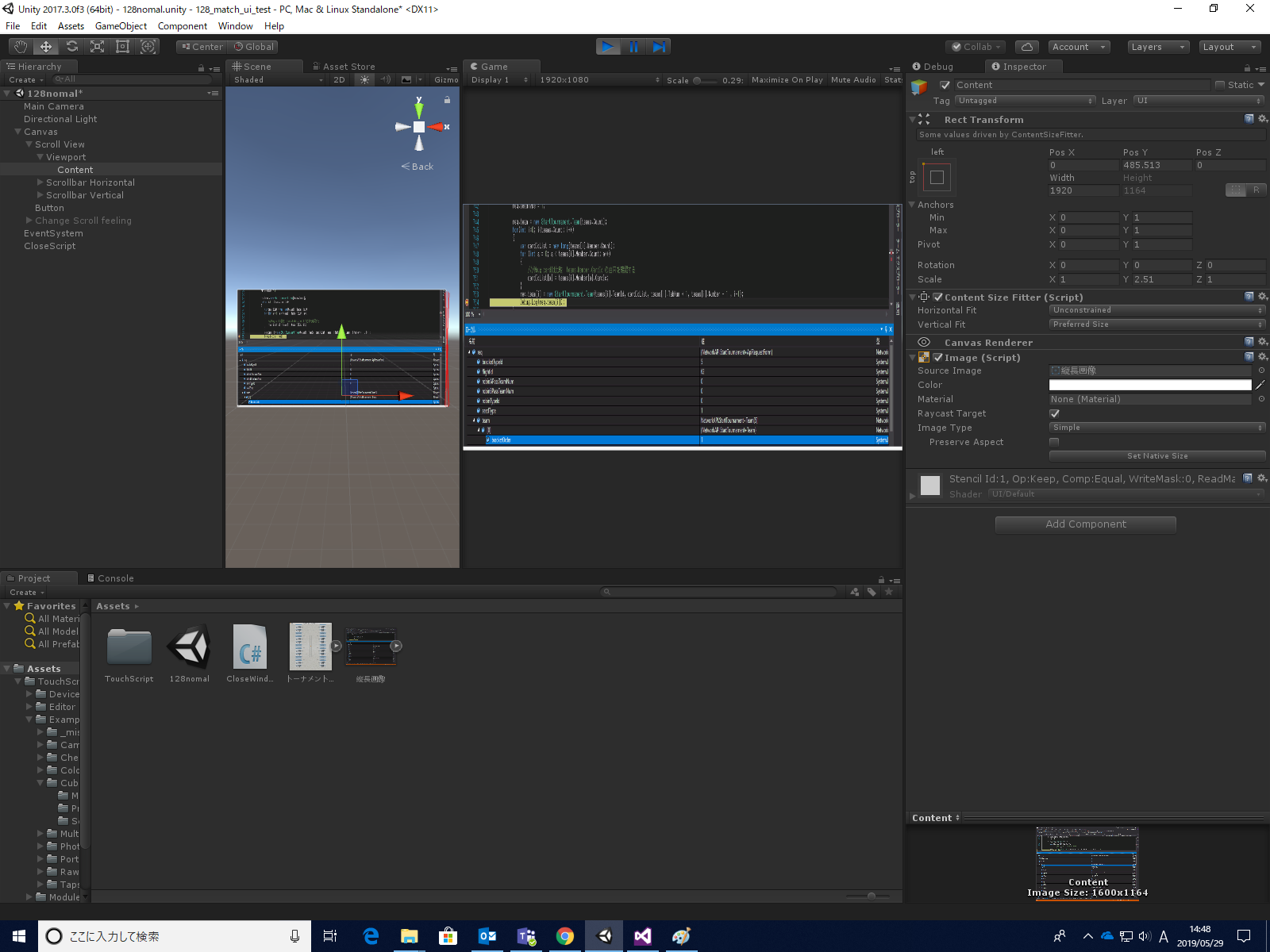
Task: Click the Add Component button
Action: click(x=1085, y=524)
